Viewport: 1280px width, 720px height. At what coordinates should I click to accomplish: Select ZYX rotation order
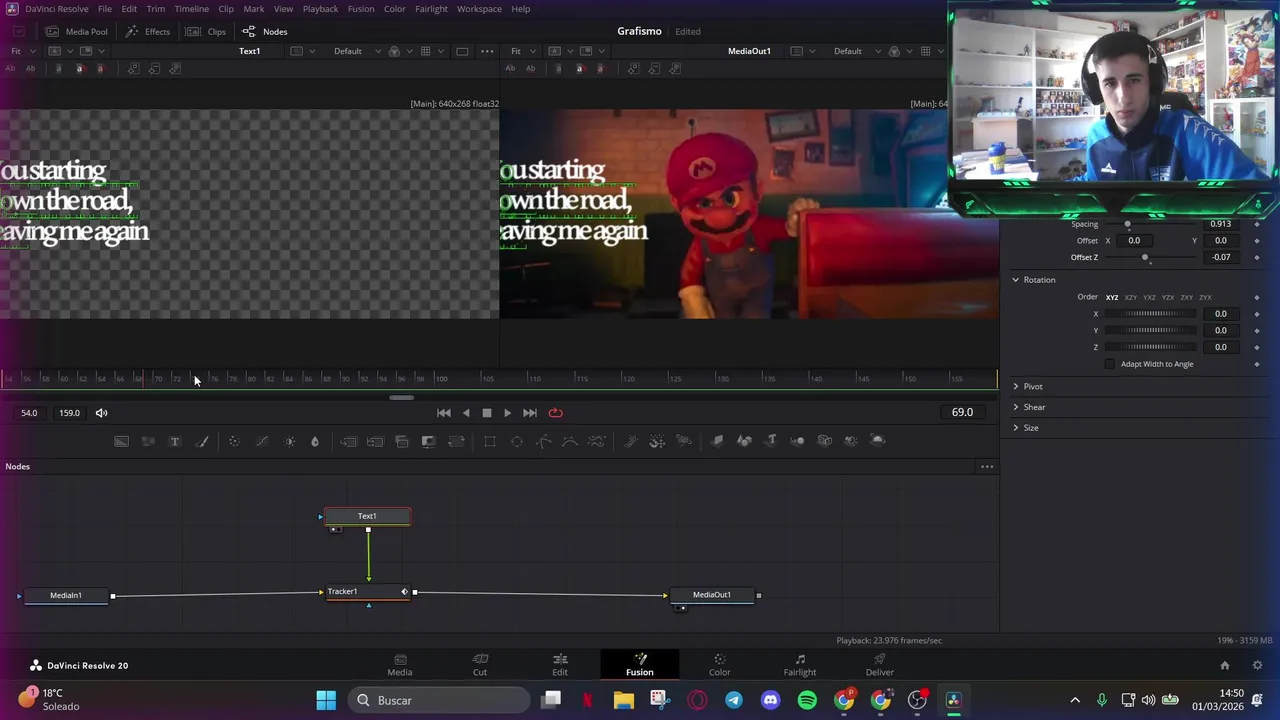[x=1205, y=297]
